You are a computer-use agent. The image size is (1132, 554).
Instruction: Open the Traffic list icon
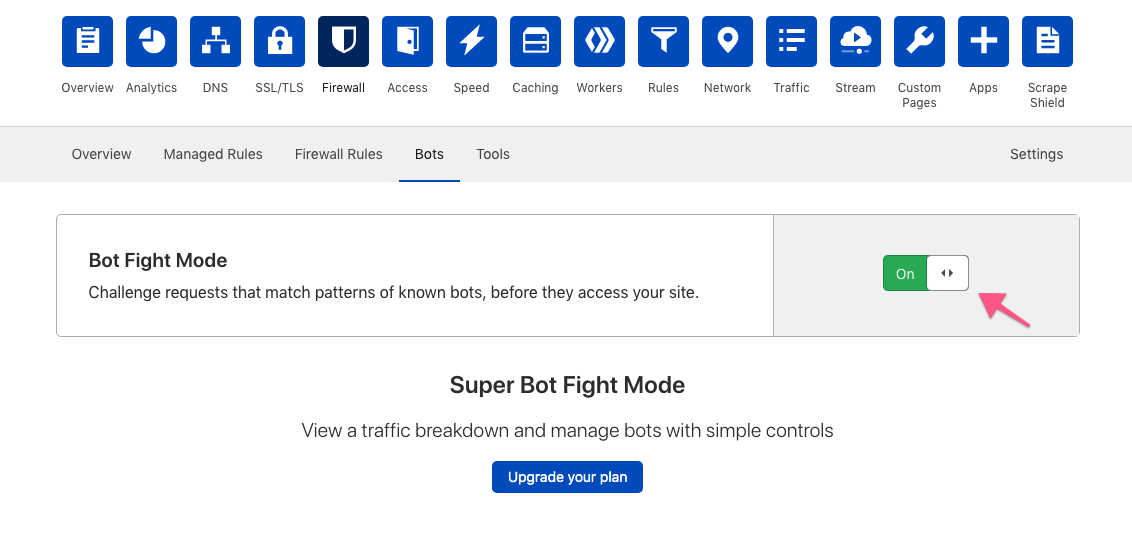point(791,41)
